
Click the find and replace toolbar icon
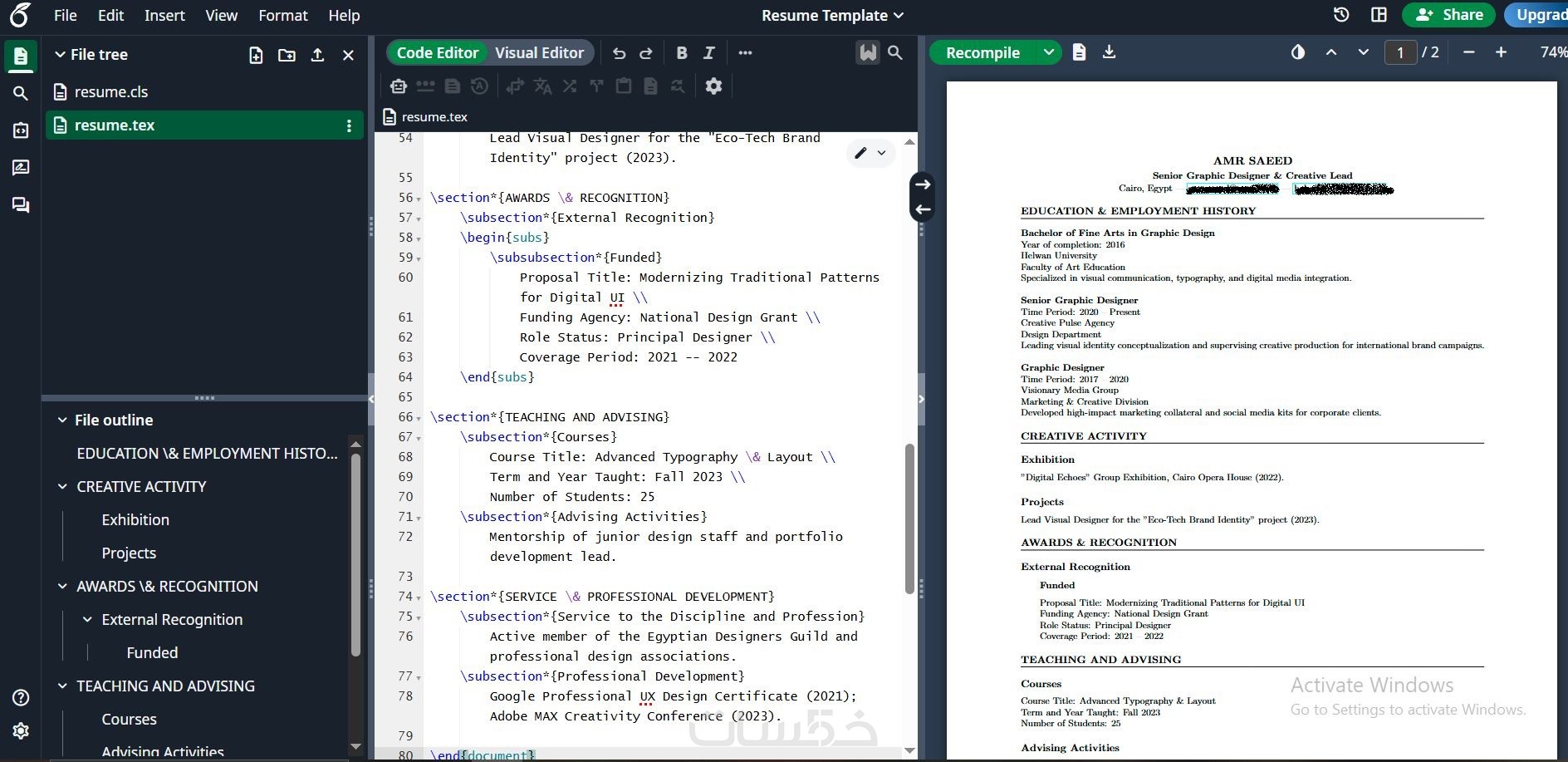coord(678,86)
